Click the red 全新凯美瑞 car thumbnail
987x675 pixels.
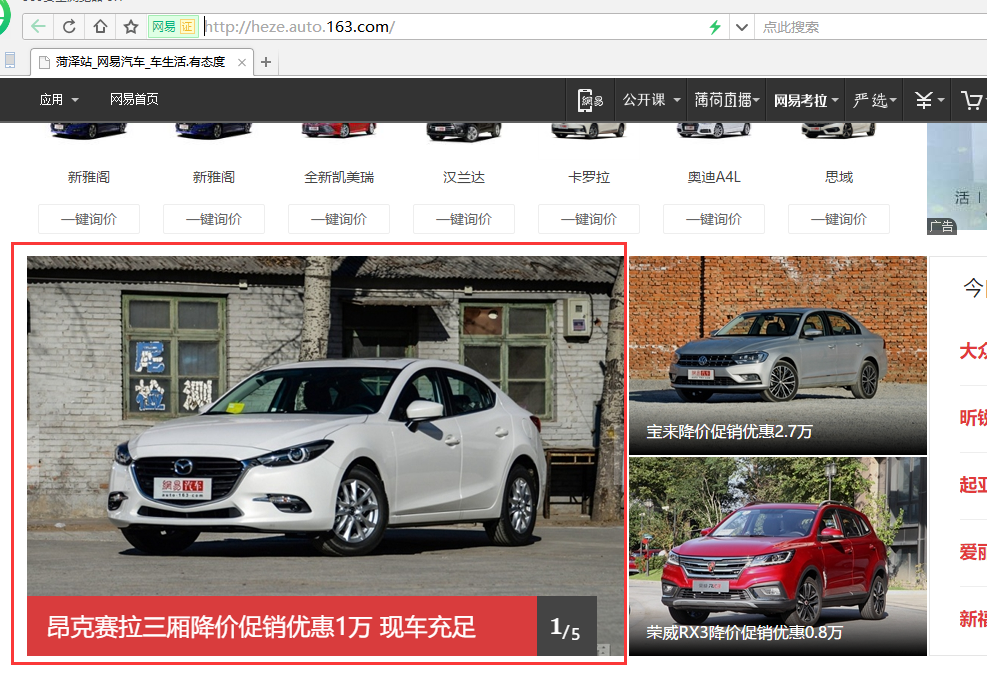[339, 130]
